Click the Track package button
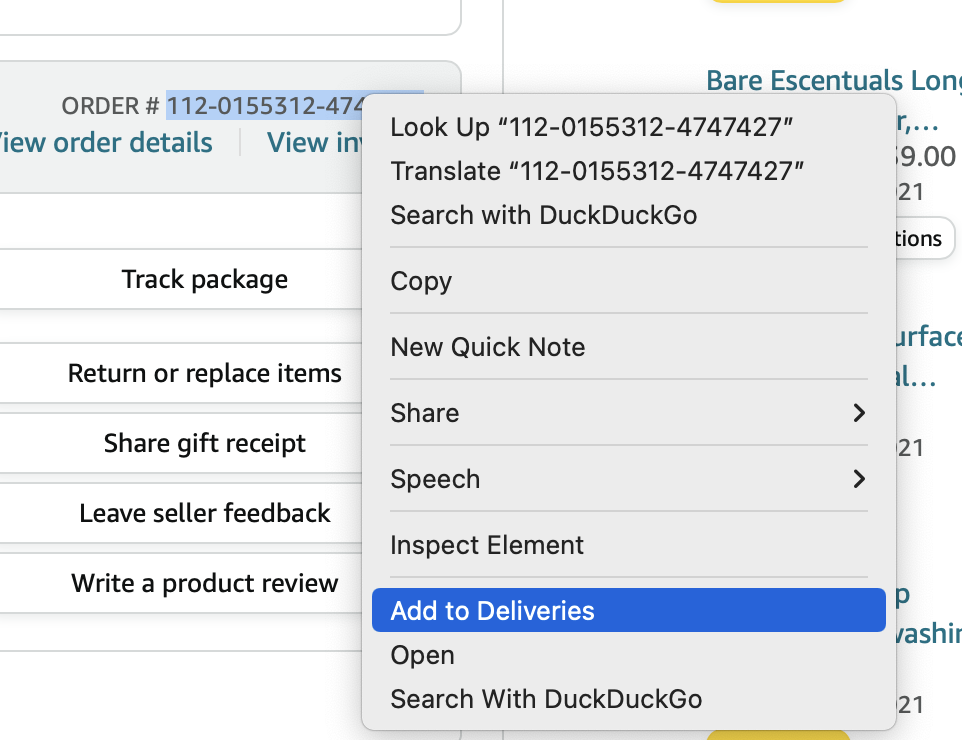The width and height of the screenshot is (962, 740). [x=205, y=279]
